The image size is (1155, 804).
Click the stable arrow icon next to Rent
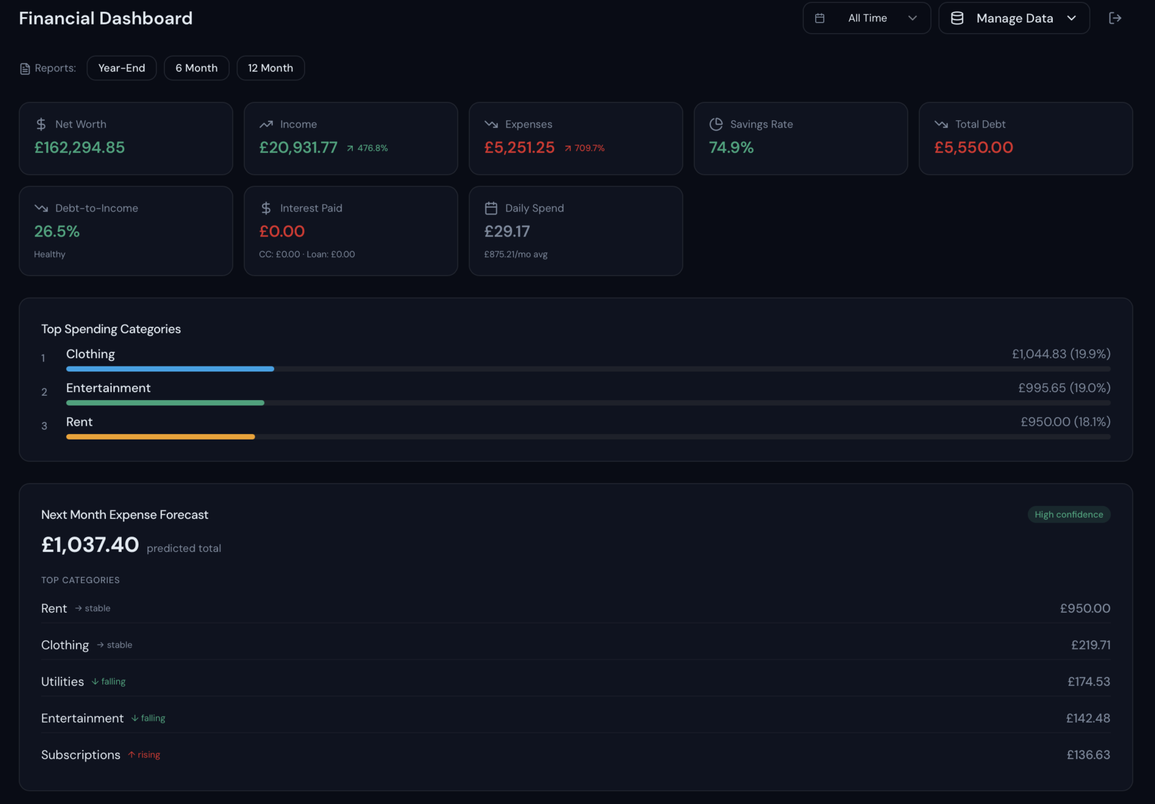[x=79, y=609]
